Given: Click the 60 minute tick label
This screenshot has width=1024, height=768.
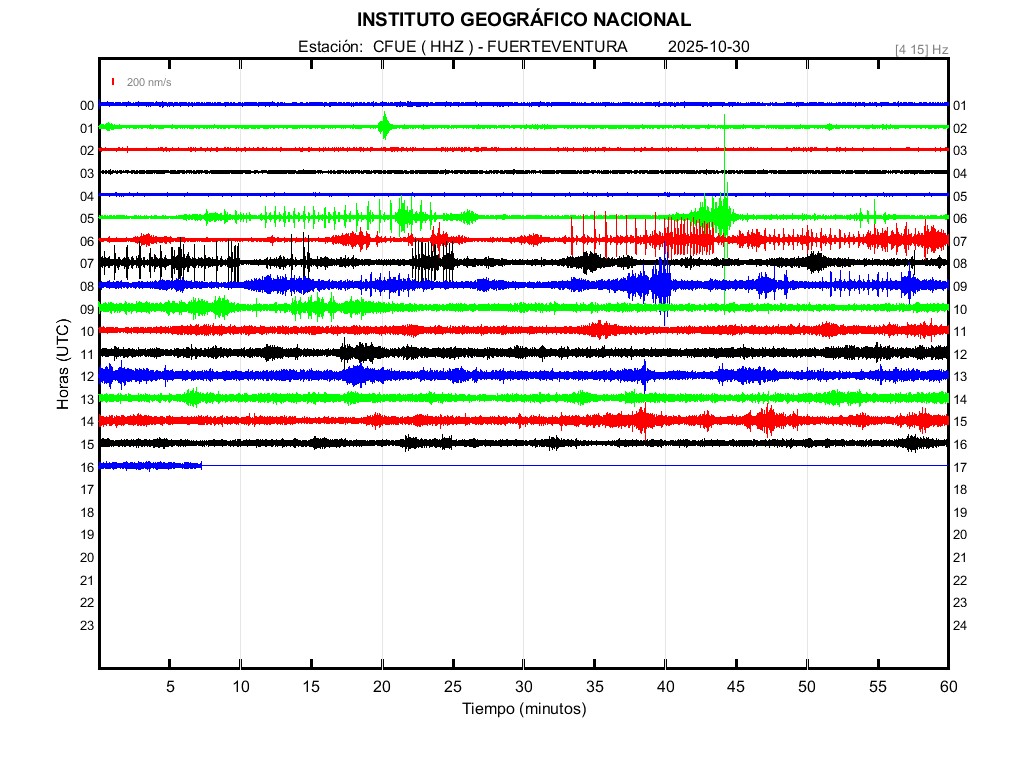Looking at the screenshot, I should tap(947, 686).
